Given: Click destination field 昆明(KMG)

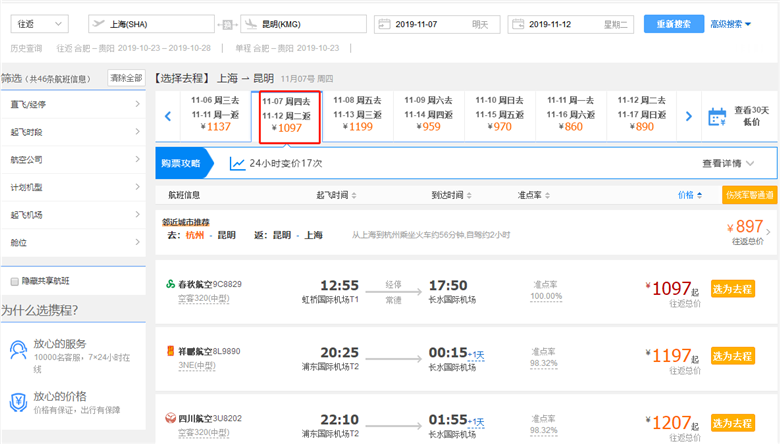Looking at the screenshot, I should coord(303,24).
